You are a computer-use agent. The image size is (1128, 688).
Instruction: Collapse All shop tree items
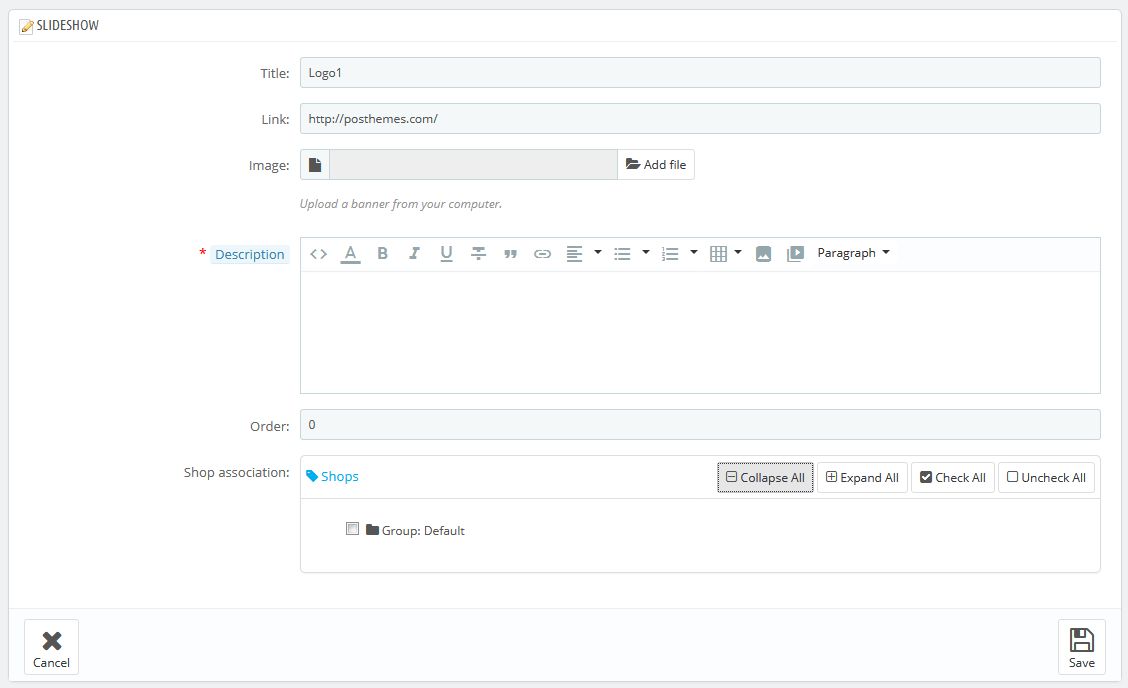(765, 477)
